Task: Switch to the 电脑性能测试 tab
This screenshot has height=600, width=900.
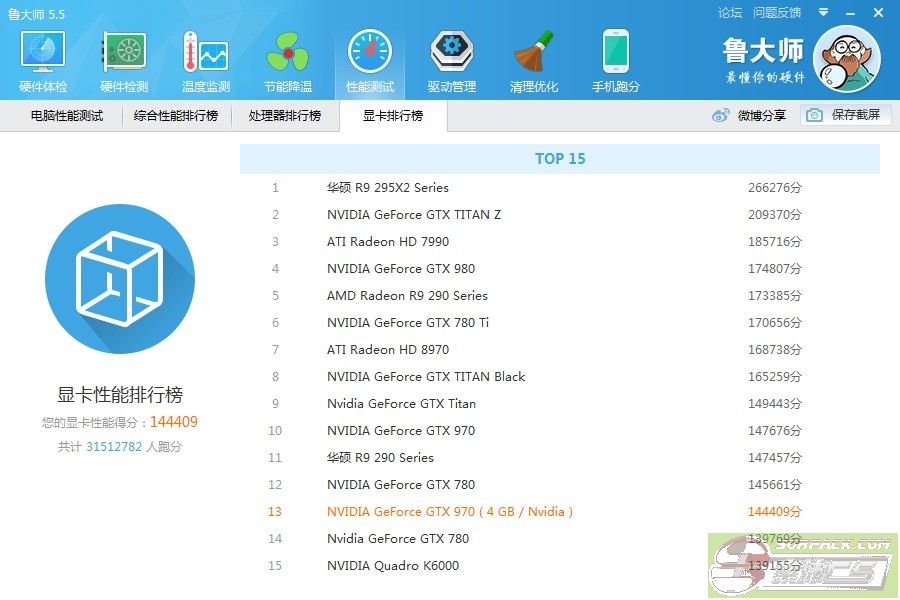Action: [x=67, y=116]
